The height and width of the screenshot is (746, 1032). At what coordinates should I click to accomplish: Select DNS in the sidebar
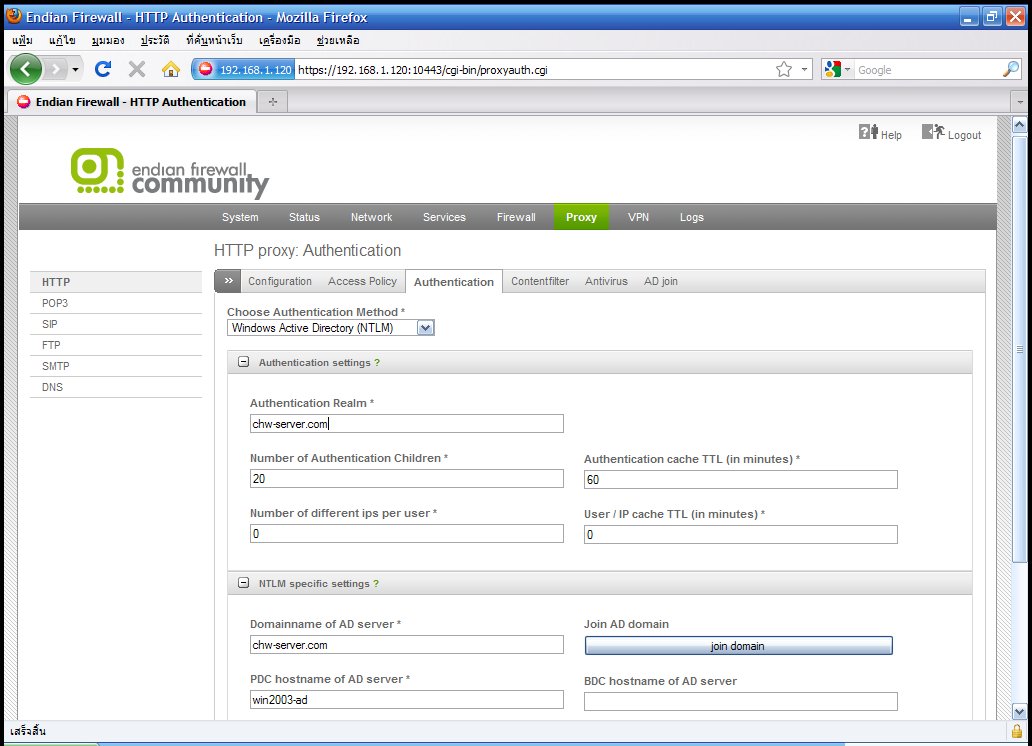tap(116, 387)
